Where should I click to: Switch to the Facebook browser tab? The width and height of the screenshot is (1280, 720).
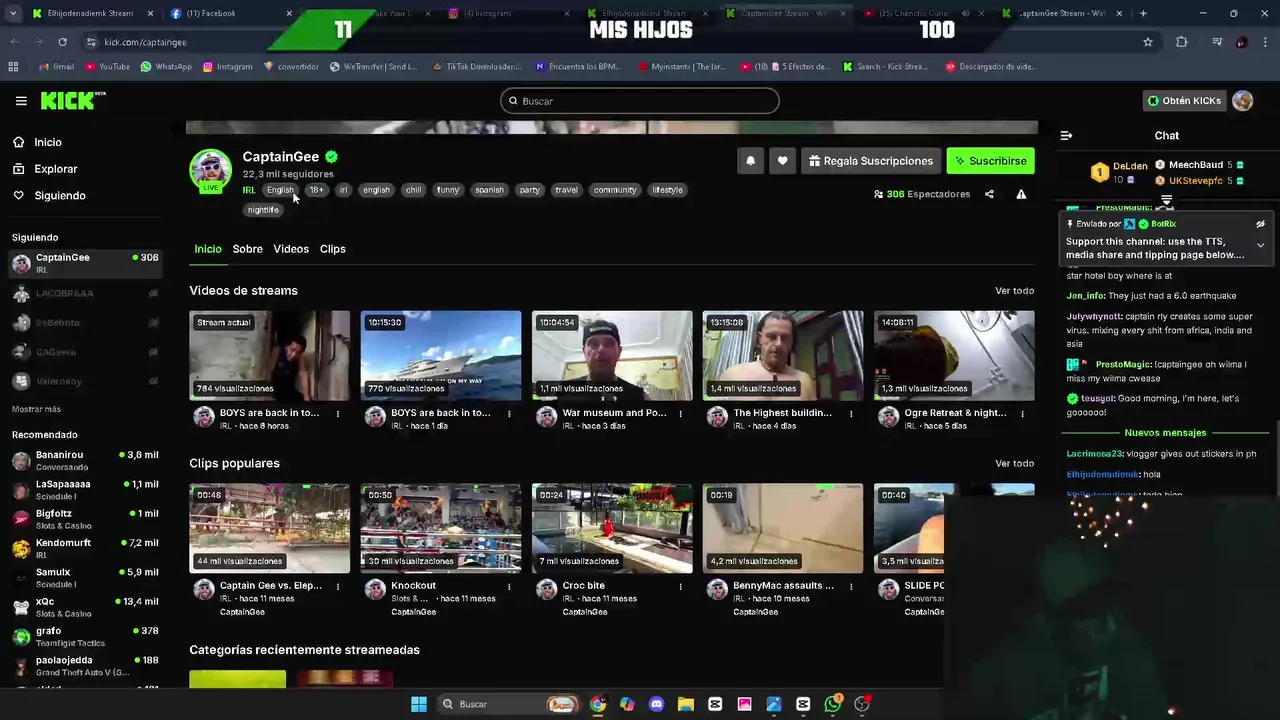pos(228,13)
